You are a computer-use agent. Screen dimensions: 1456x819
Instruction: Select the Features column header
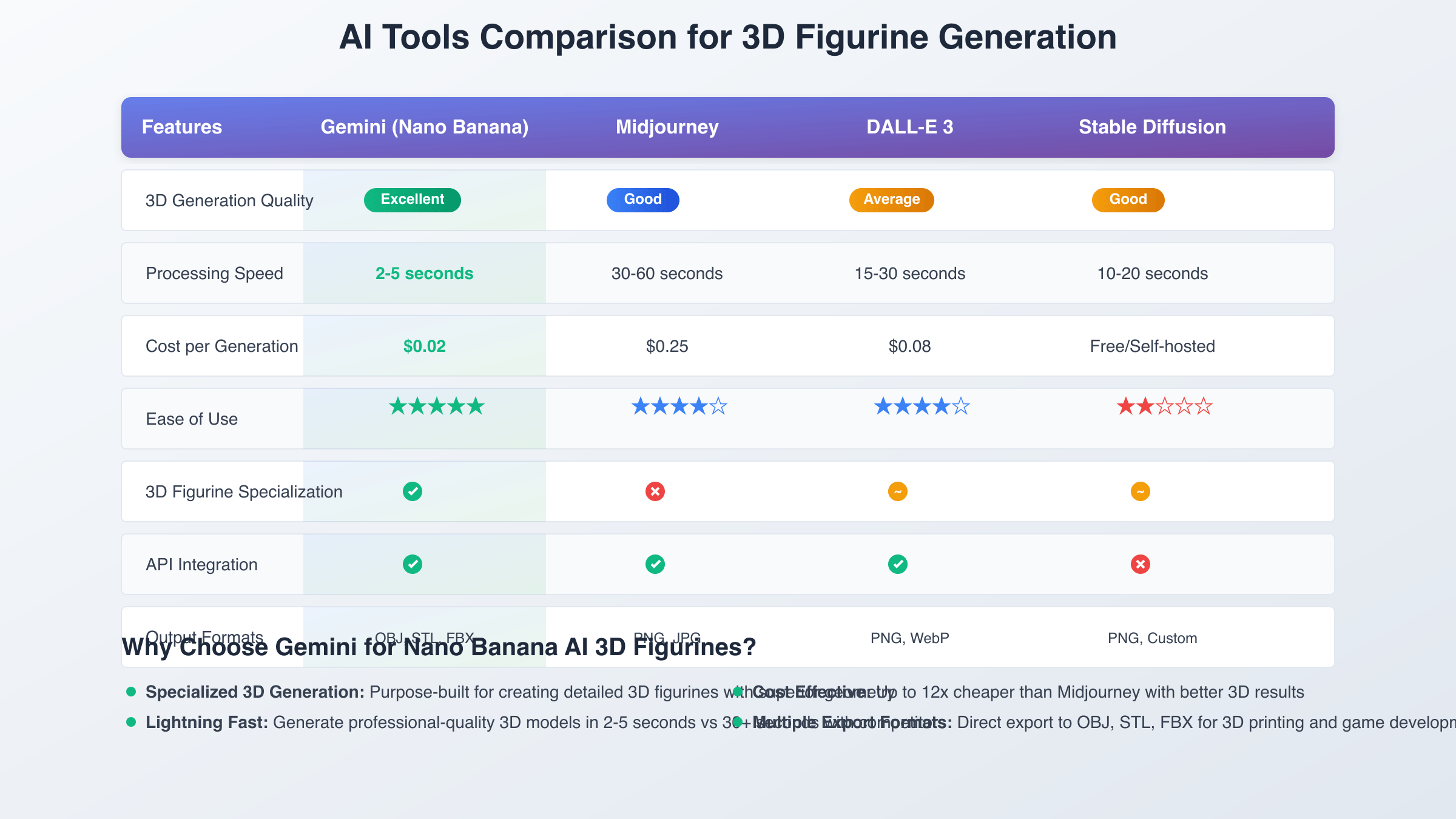click(x=182, y=127)
